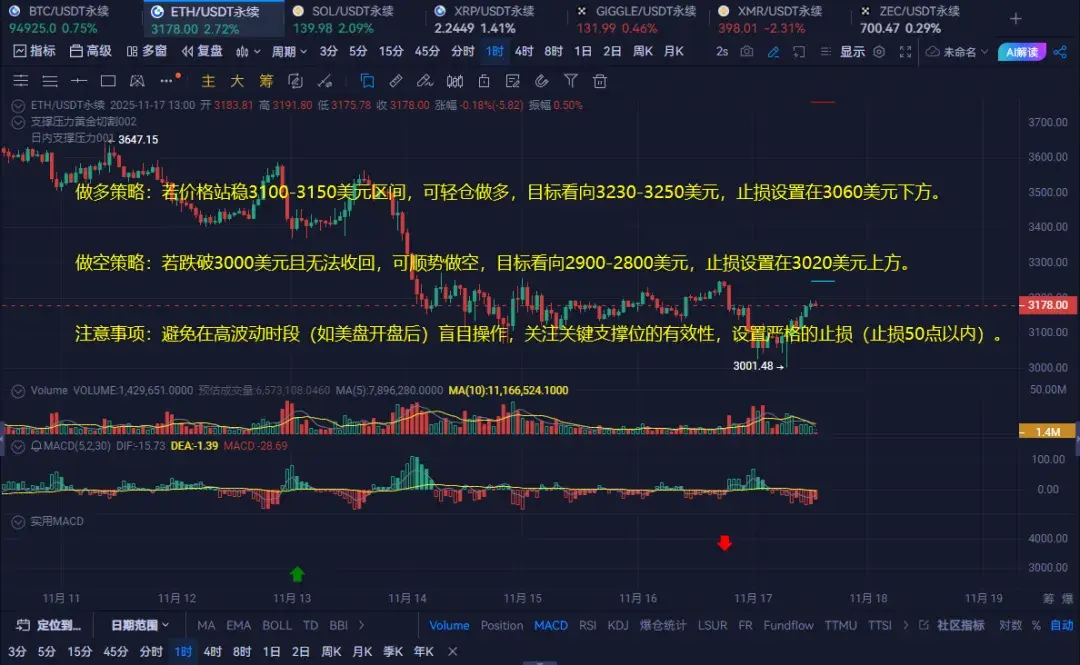
Task: Click the orange 3178.00 price label
Action: point(1047,305)
